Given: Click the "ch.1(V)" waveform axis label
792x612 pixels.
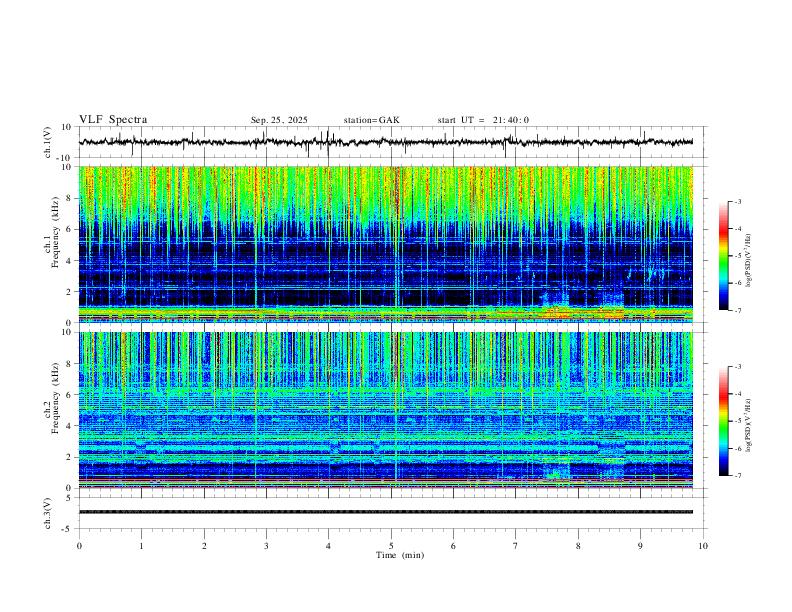Looking at the screenshot, I should (48, 142).
